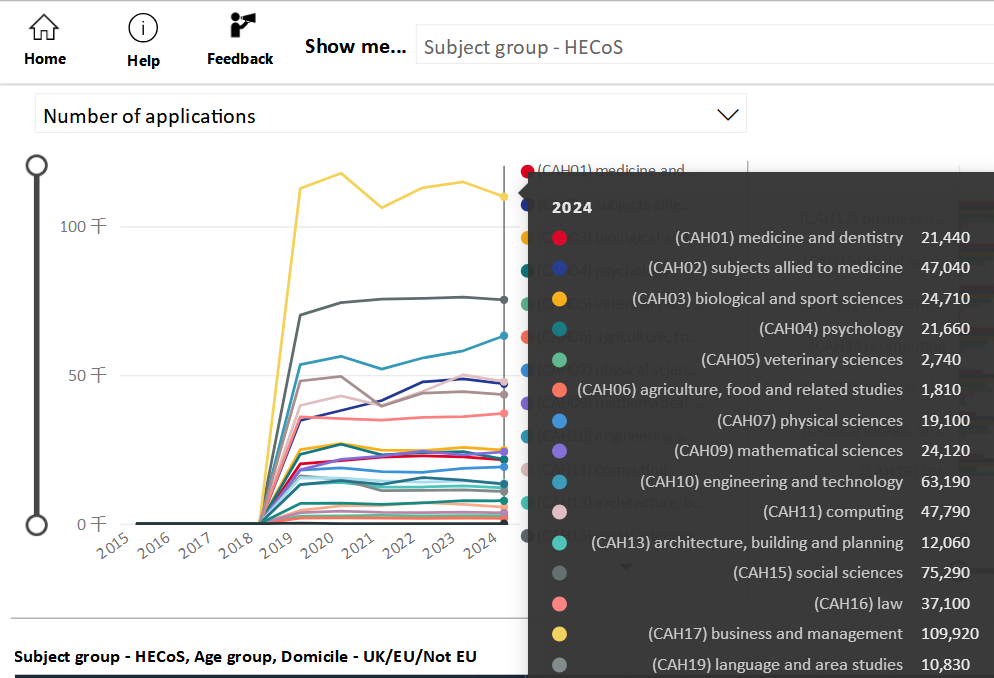Click the 2019 label on the x-axis
The width and height of the screenshot is (994, 678).
276,546
